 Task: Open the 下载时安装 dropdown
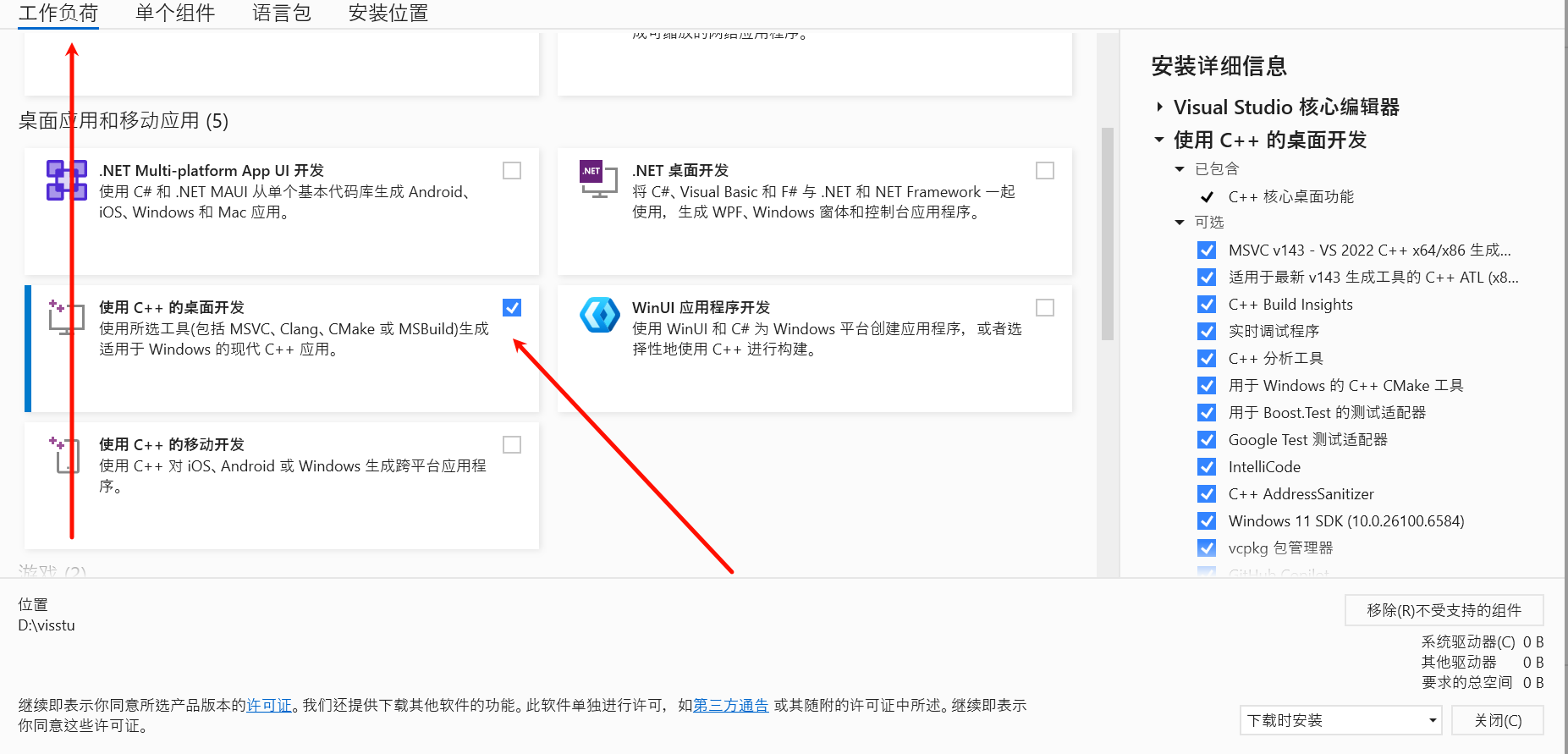pyautogui.click(x=1341, y=721)
